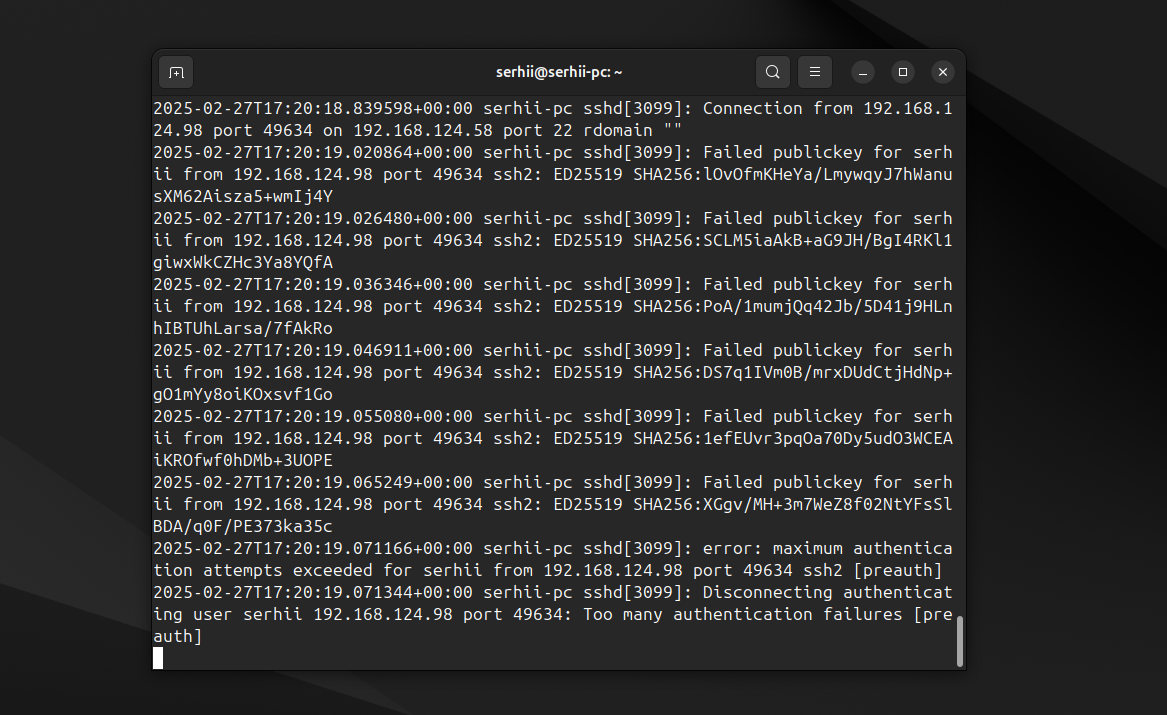Click the SHA256:lOvOfmKHeYa fingerprint text
The image size is (1167, 715).
tap(793, 174)
